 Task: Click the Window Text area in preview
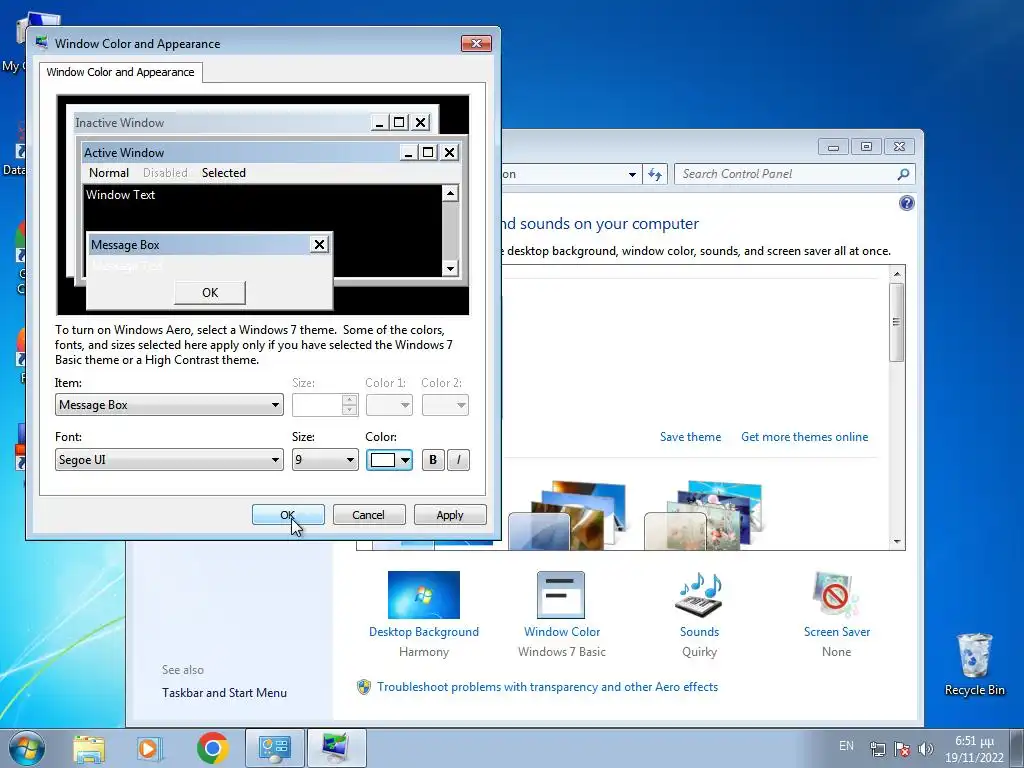click(263, 230)
